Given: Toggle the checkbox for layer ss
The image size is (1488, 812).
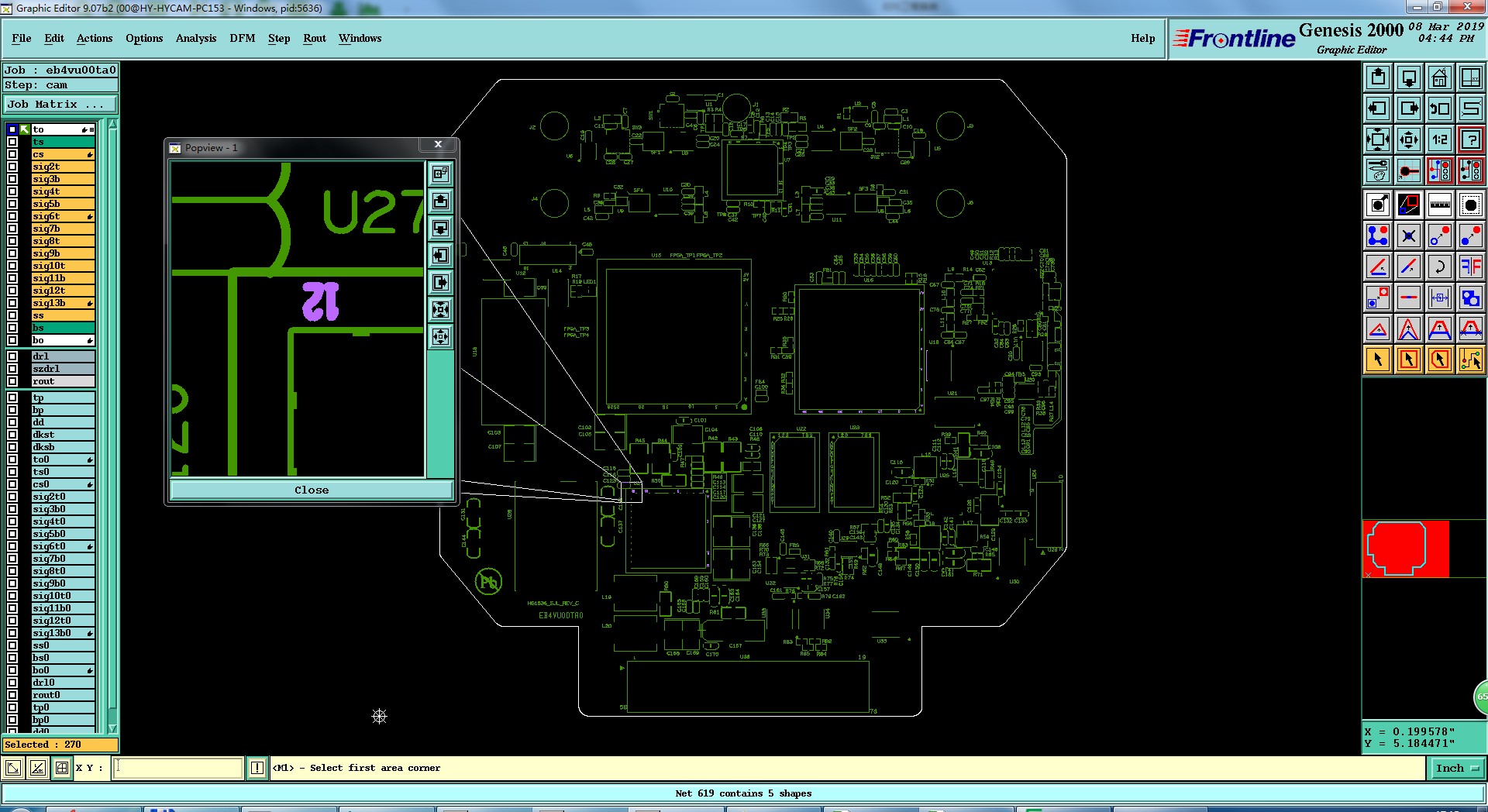Looking at the screenshot, I should point(12,315).
